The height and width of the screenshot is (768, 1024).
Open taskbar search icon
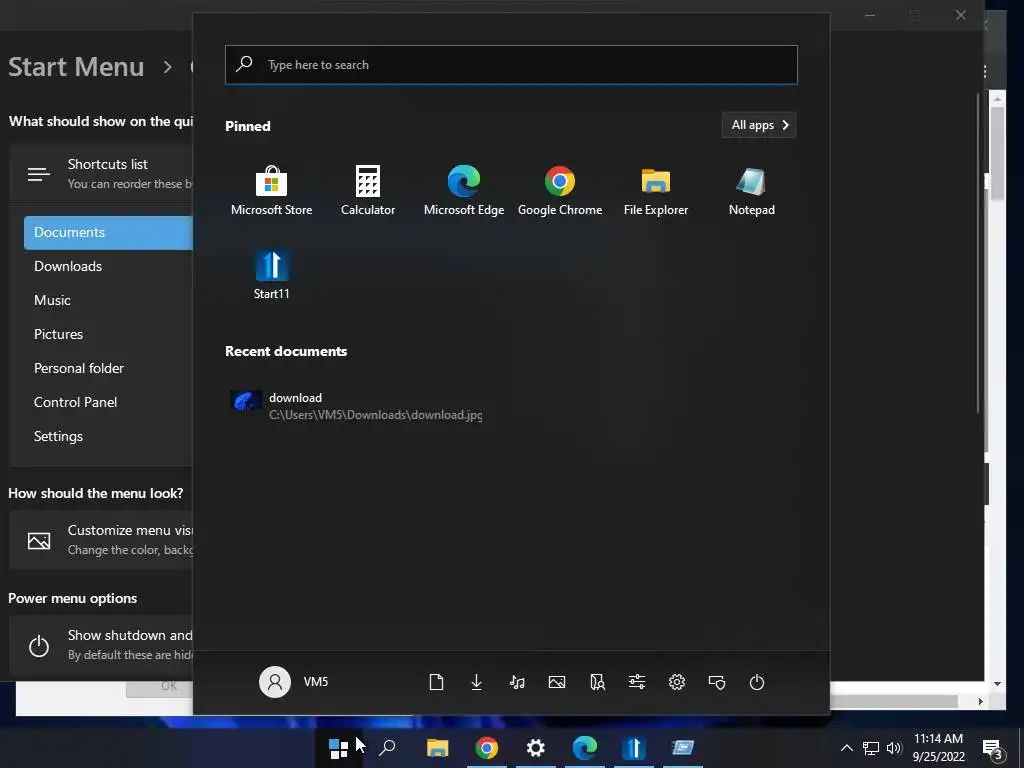click(x=387, y=748)
